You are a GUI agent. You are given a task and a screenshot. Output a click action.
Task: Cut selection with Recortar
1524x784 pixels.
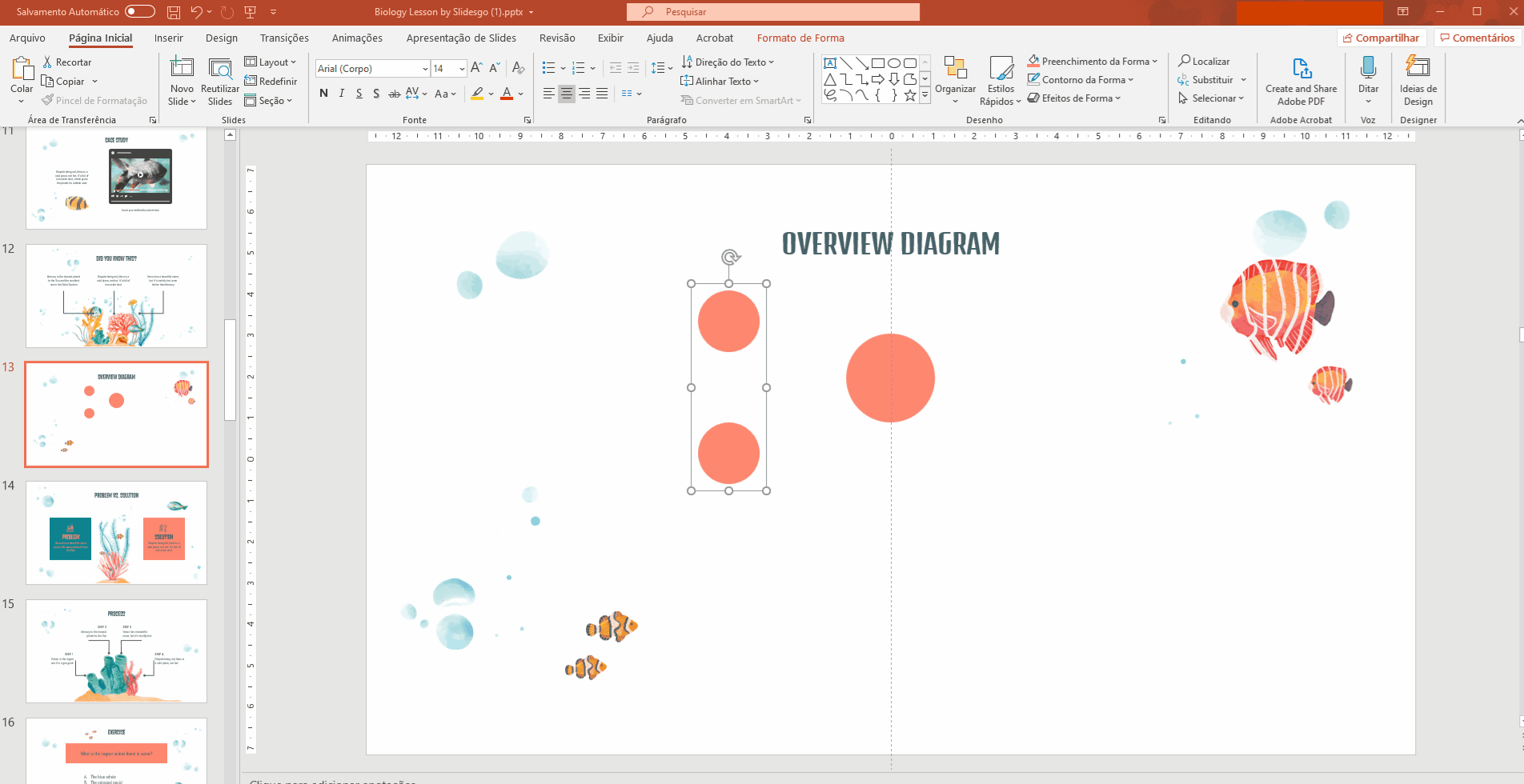67,62
